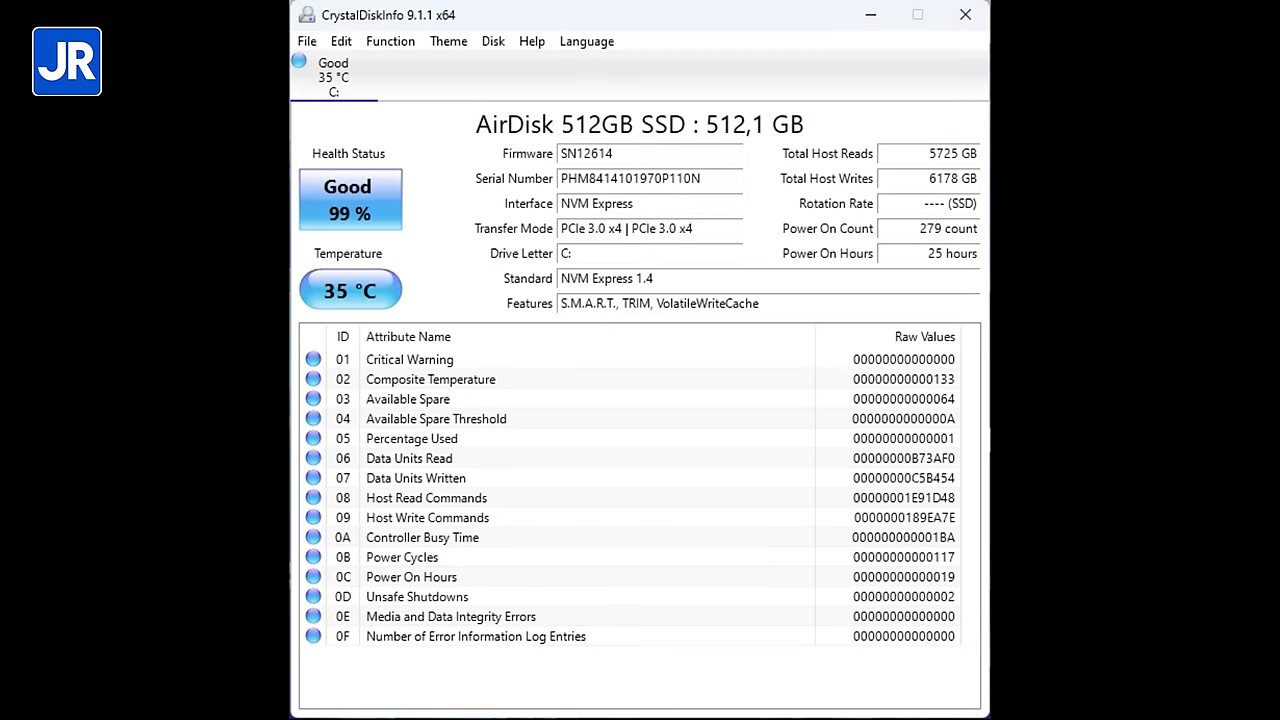Click the blue status orb for drive C:
Image resolution: width=1280 pixels, height=720 pixels.
click(x=299, y=62)
